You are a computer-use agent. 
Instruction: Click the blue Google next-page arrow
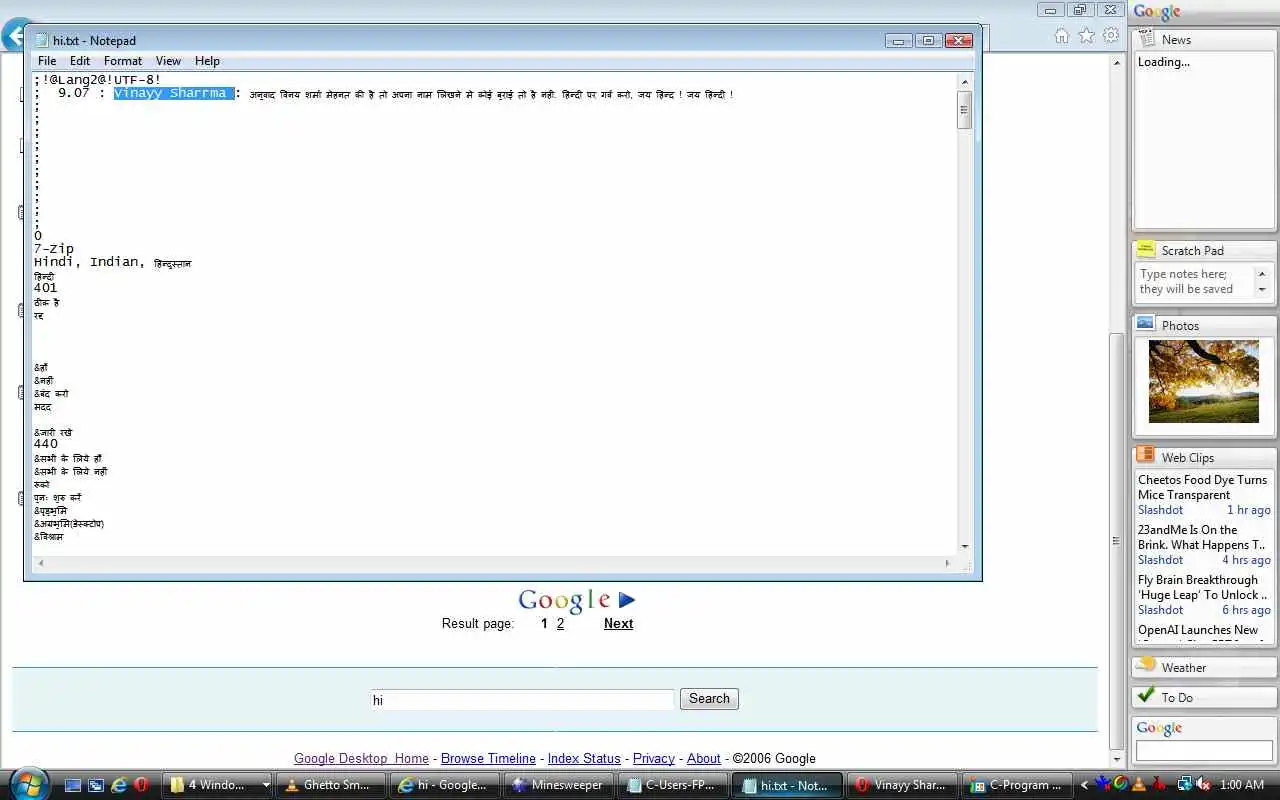(627, 600)
